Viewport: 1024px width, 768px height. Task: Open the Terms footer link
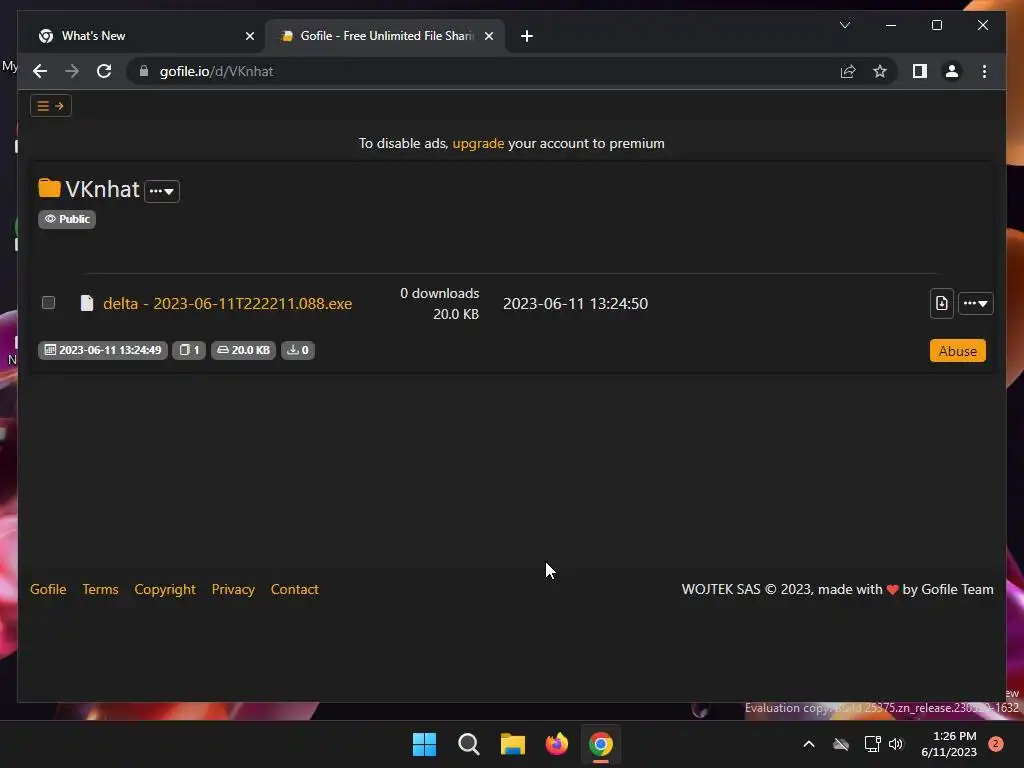pyautogui.click(x=101, y=589)
